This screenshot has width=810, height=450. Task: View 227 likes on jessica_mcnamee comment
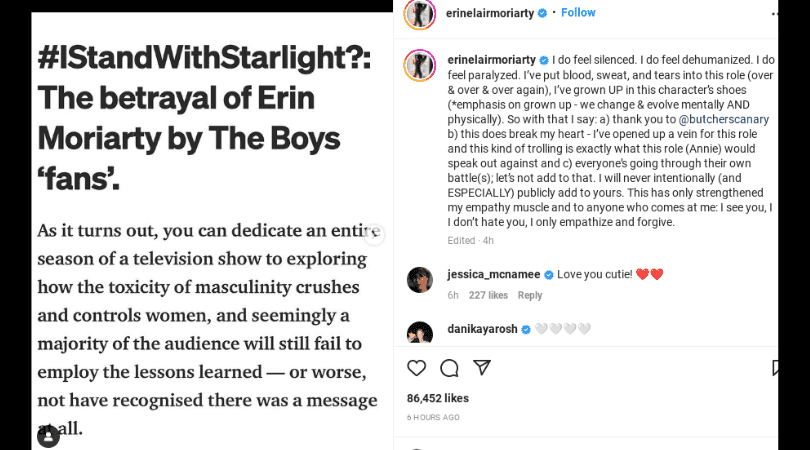[x=488, y=296]
